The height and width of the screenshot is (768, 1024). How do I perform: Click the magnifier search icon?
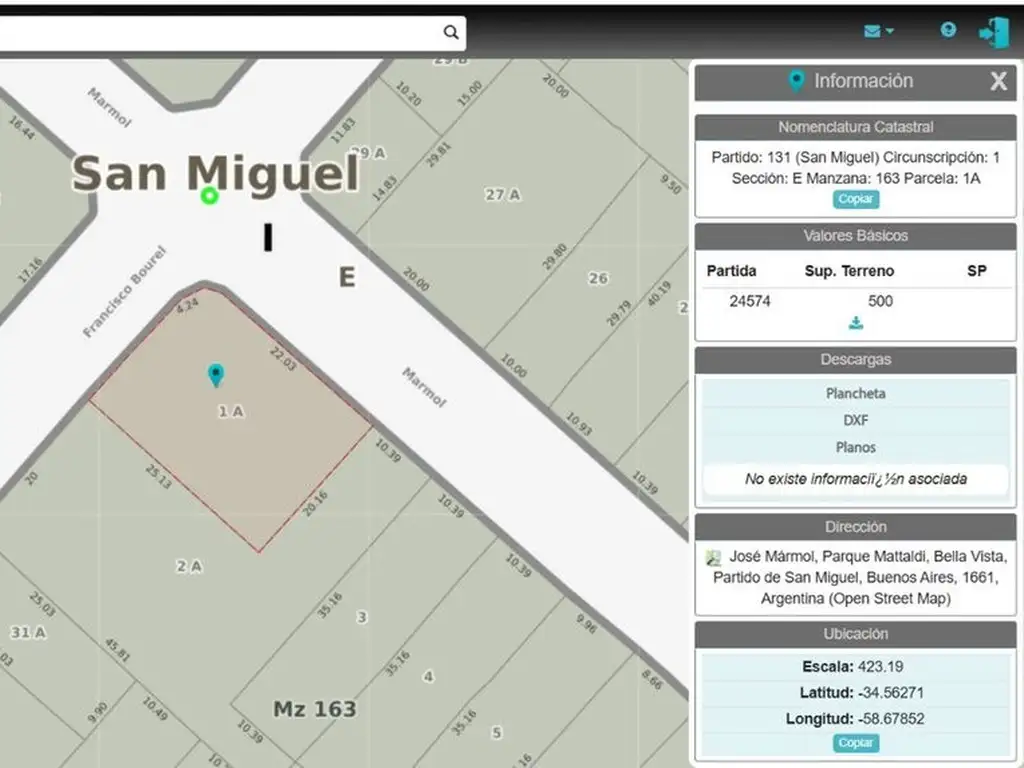451,32
